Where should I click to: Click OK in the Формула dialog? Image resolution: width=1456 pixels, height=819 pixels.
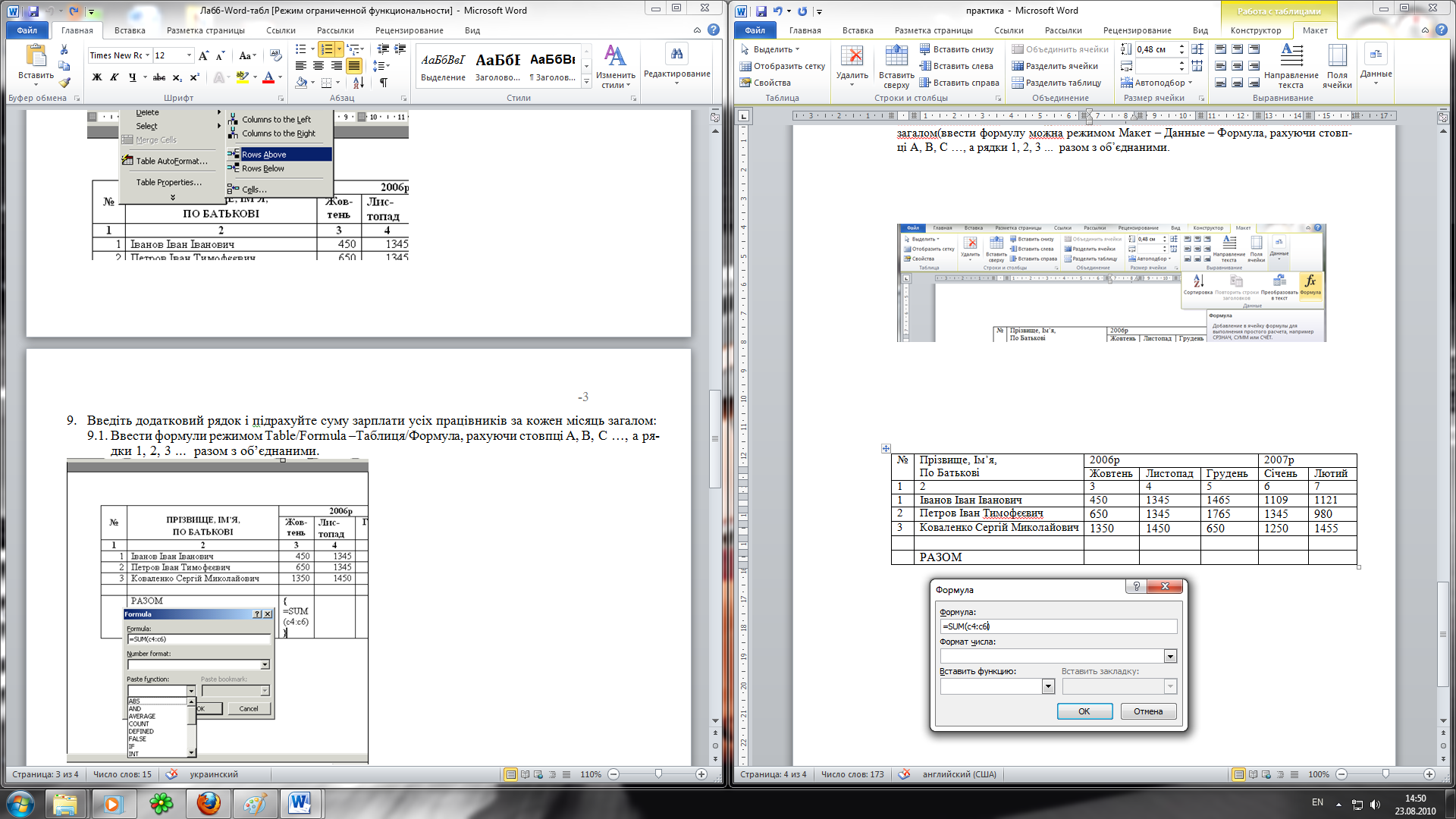(x=1084, y=711)
